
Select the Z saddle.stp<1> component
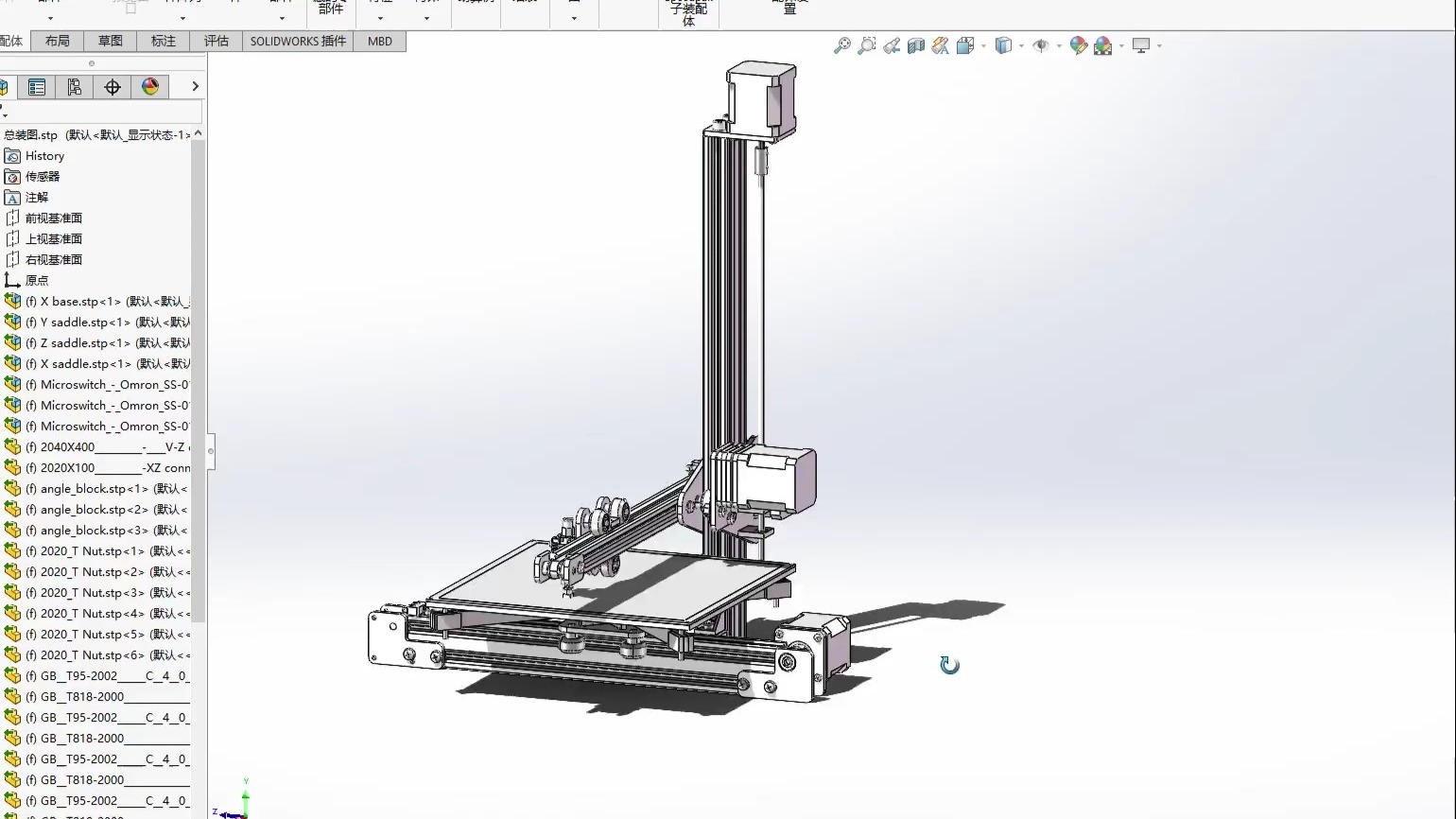point(95,343)
